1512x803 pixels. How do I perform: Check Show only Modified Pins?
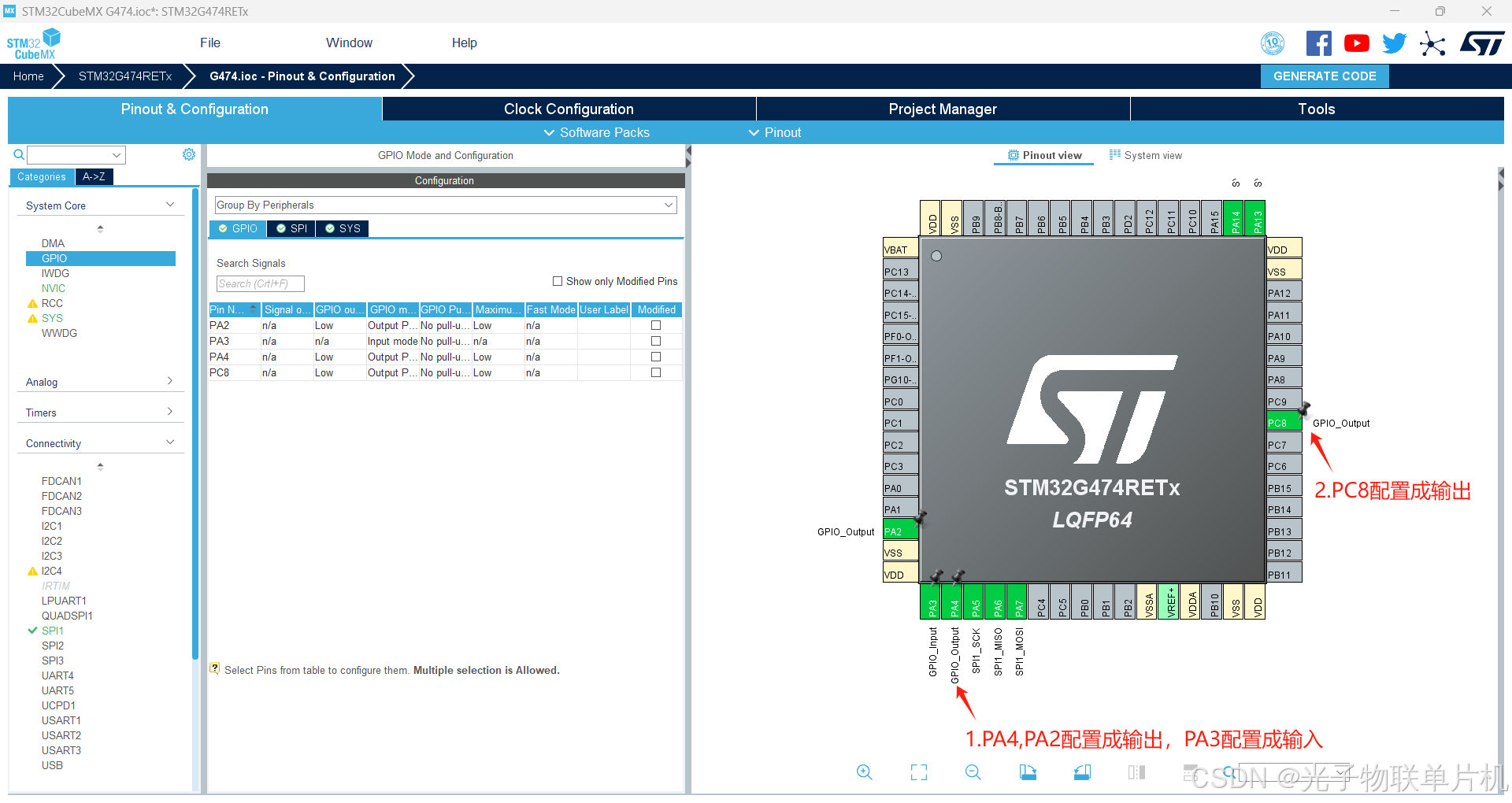click(558, 281)
